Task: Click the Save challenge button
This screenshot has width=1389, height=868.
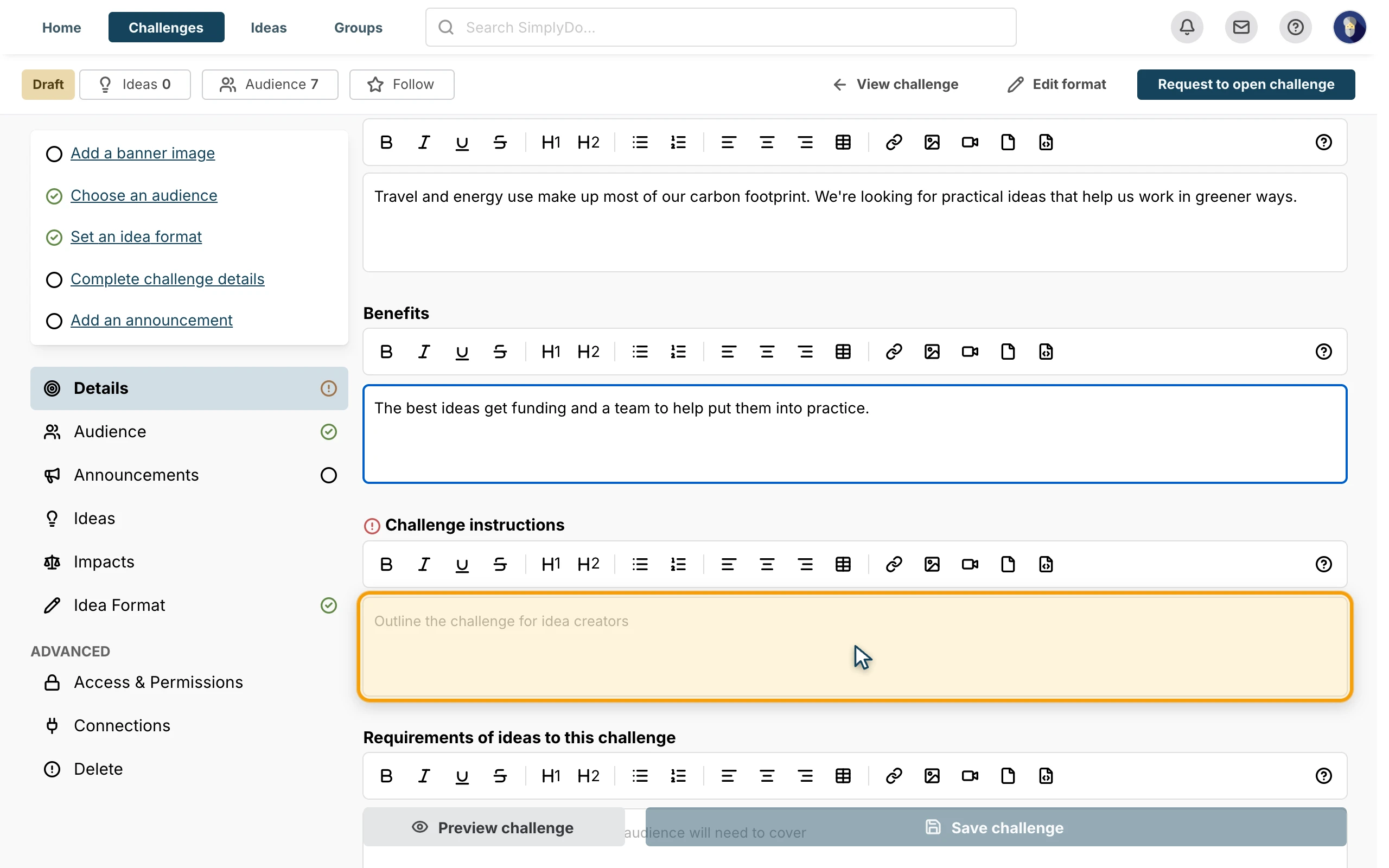Action: [x=995, y=827]
